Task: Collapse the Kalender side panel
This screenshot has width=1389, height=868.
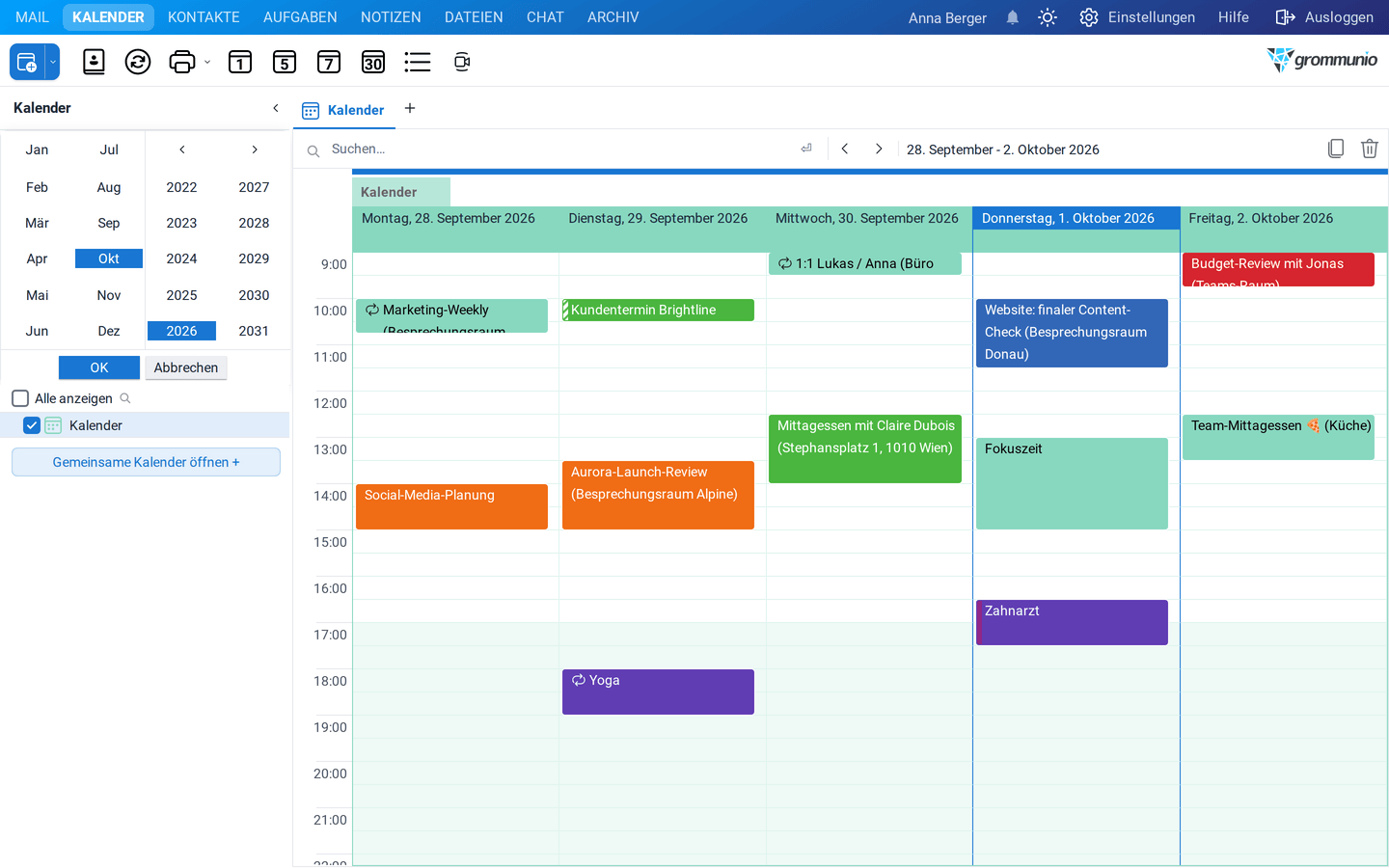Action: 276,108
